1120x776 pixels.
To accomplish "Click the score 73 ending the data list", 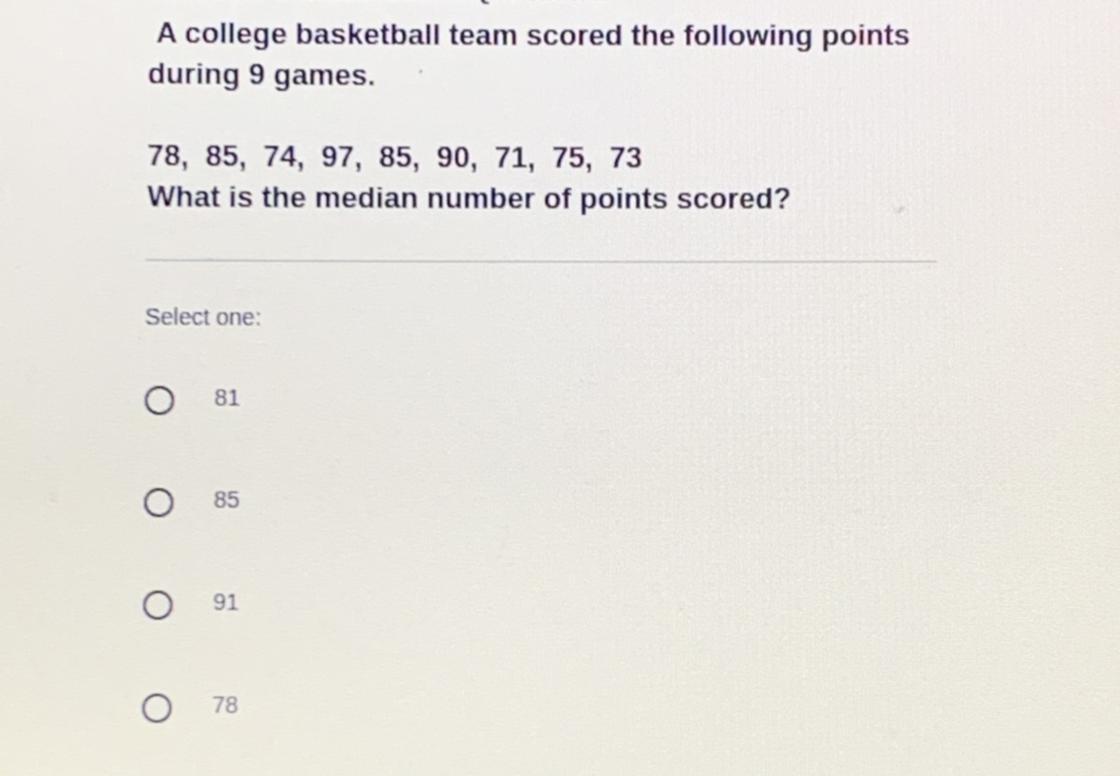I will point(626,158).
